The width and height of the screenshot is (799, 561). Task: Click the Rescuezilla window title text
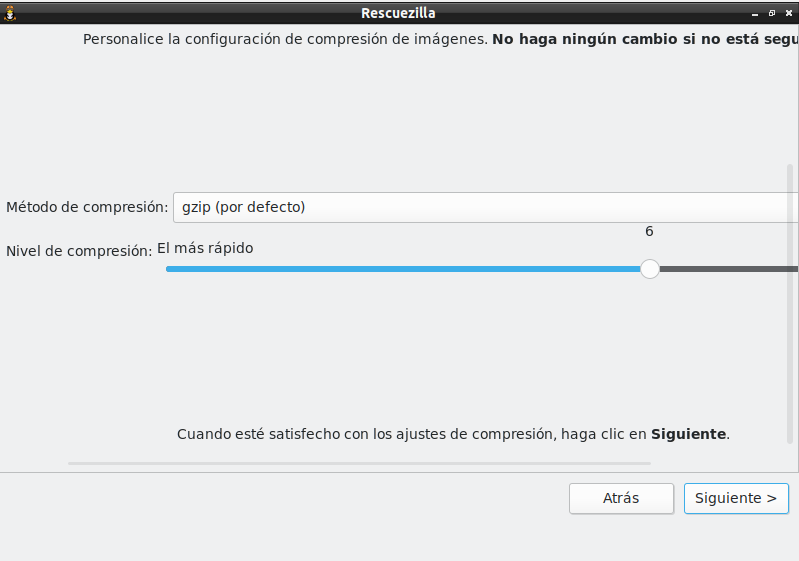click(398, 13)
